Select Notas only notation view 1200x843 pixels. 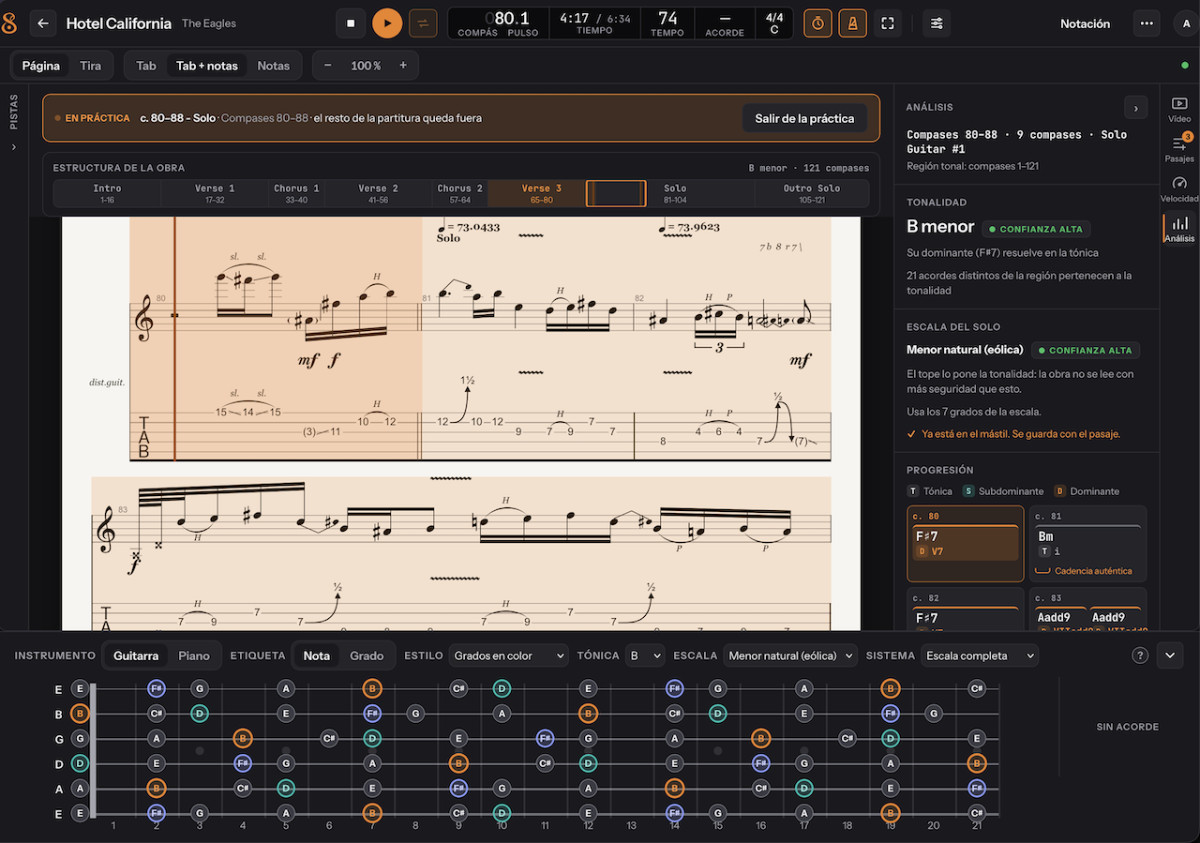(x=273, y=66)
